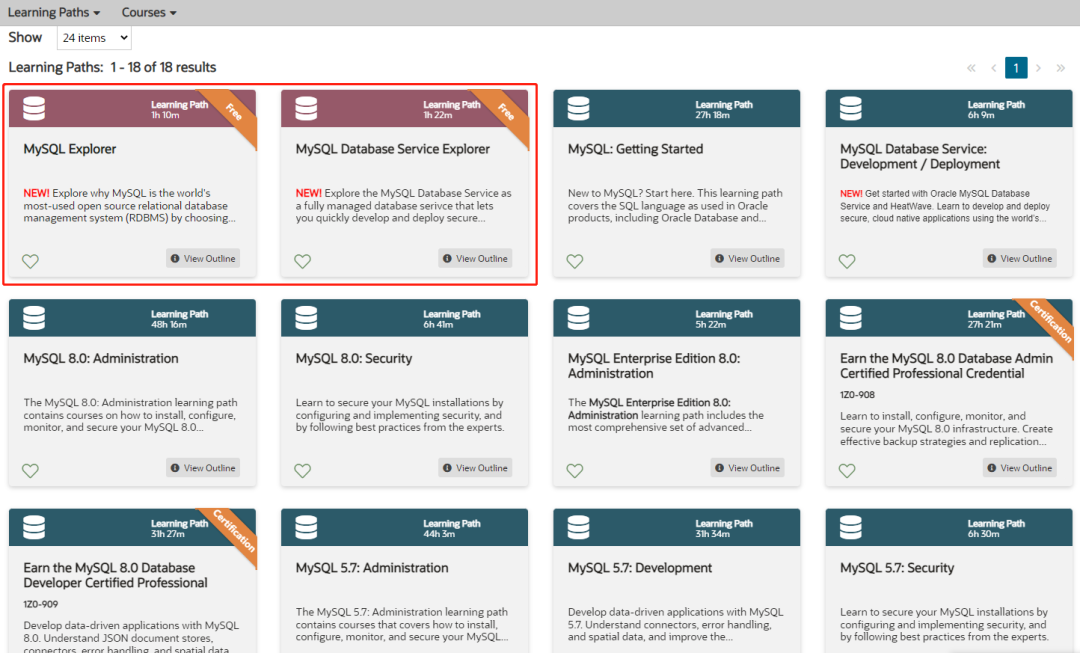Click the database icon on MySQL Explorer card

pos(34,108)
